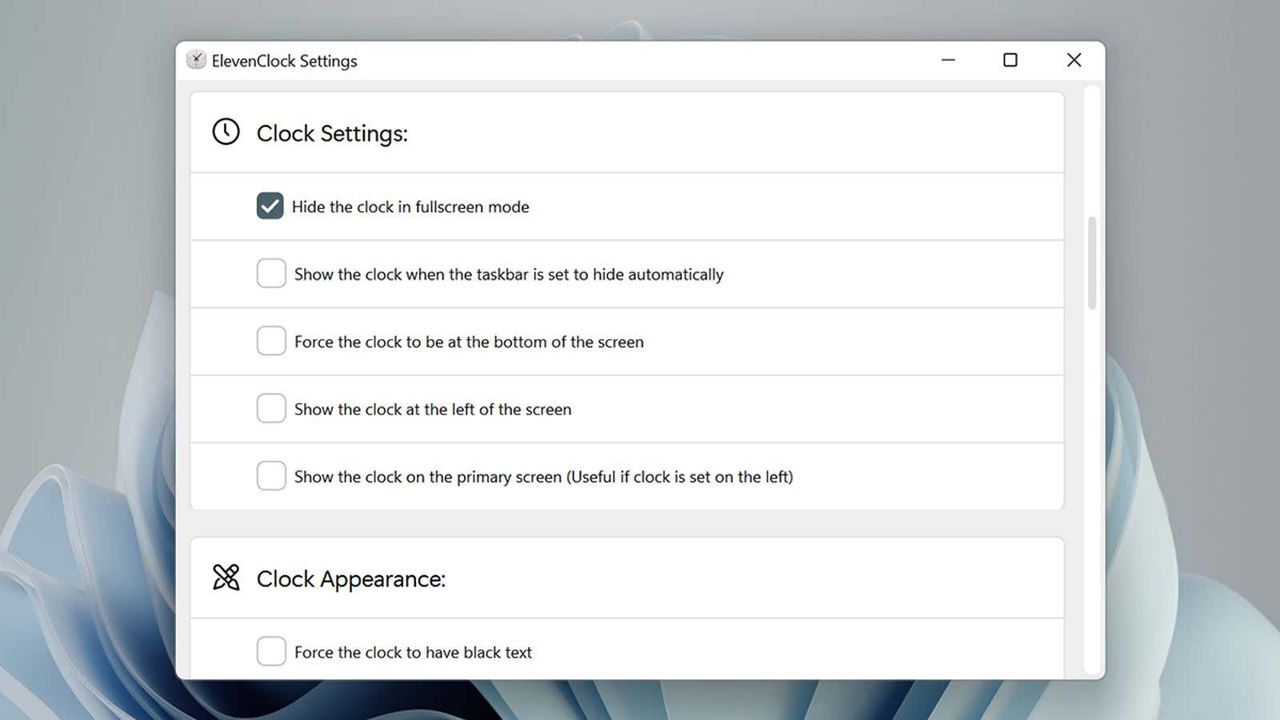Enable Show the clock on the primary screen

point(271,476)
